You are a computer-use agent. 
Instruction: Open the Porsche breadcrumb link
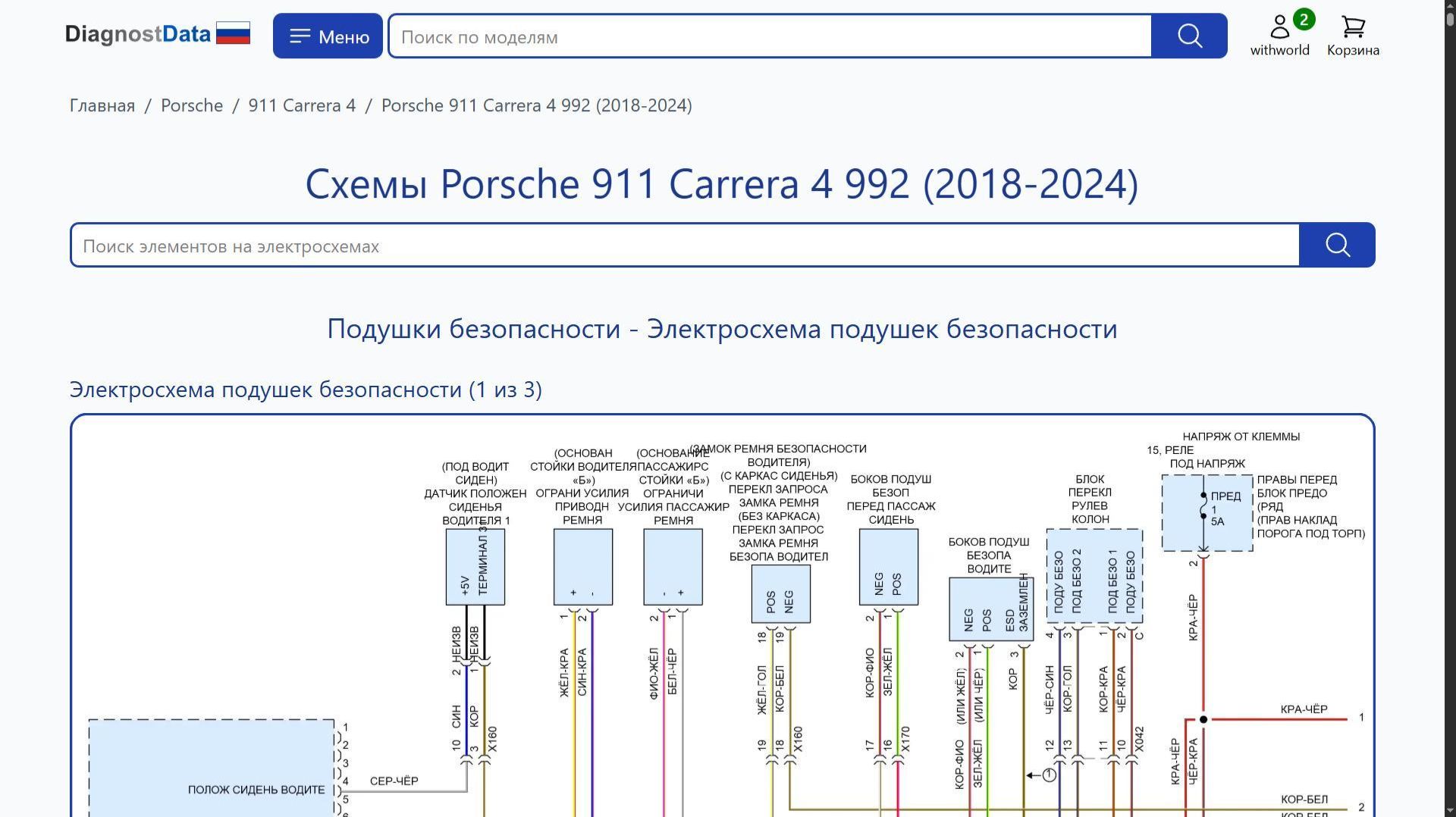point(192,105)
